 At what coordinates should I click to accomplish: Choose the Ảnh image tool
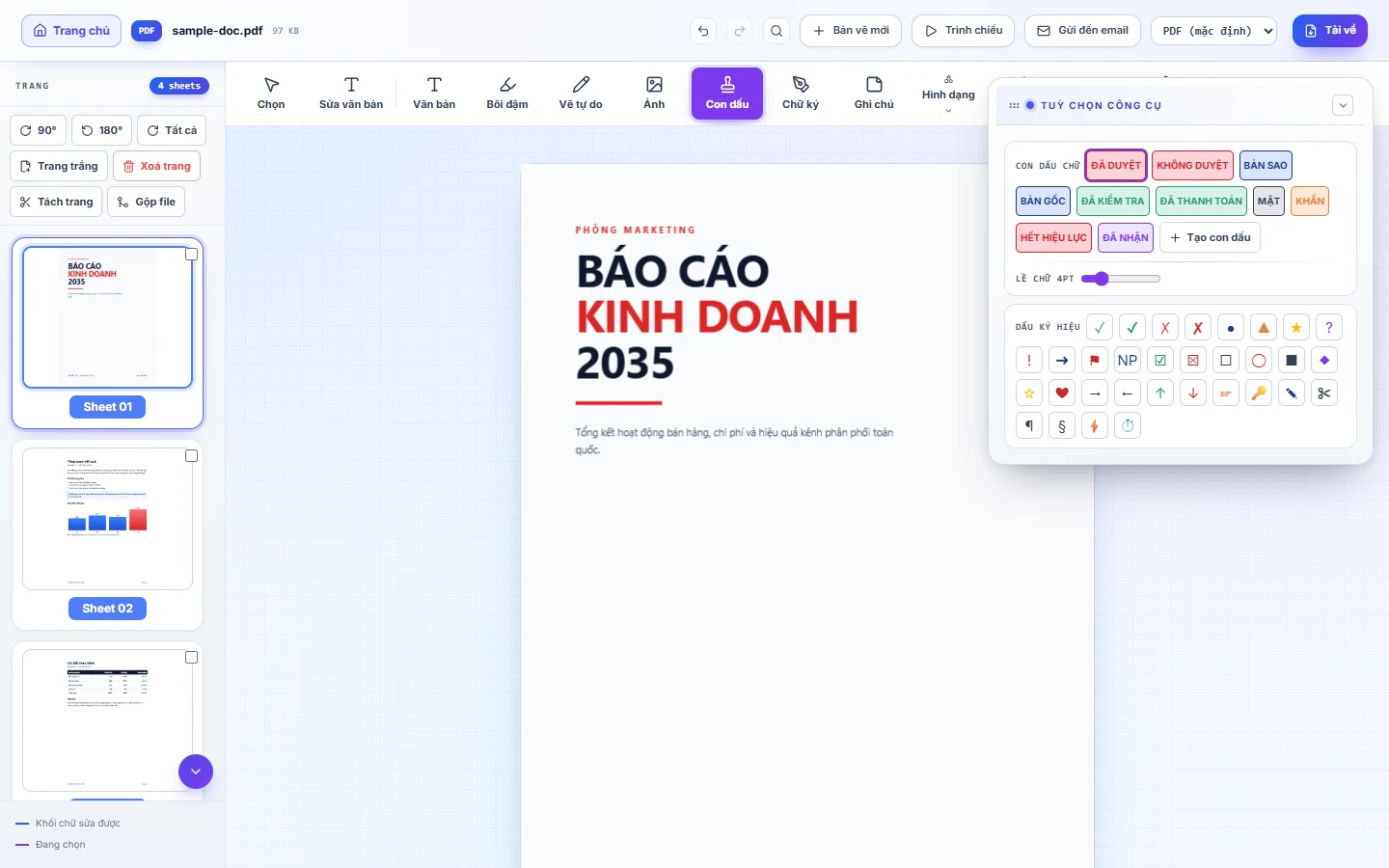[654, 94]
